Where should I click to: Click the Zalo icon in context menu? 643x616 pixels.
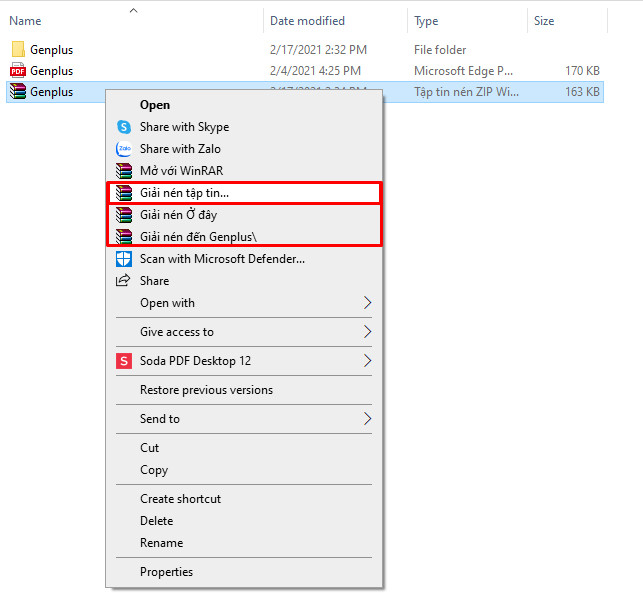point(124,149)
